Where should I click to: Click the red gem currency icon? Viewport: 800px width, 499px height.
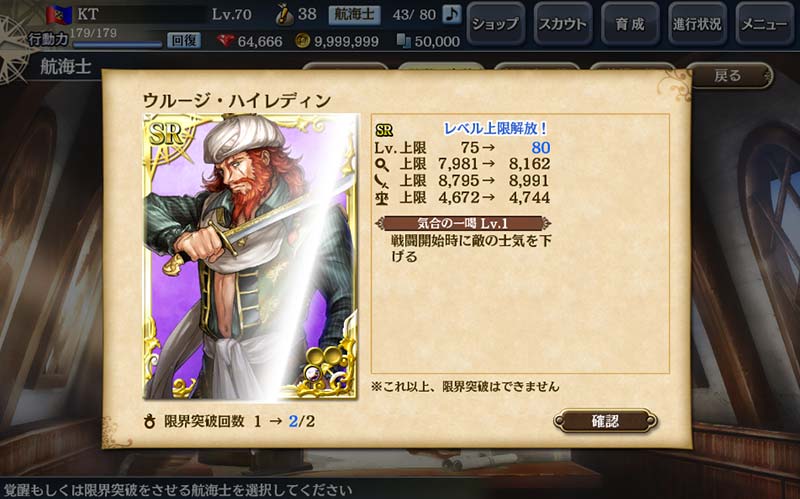point(225,41)
